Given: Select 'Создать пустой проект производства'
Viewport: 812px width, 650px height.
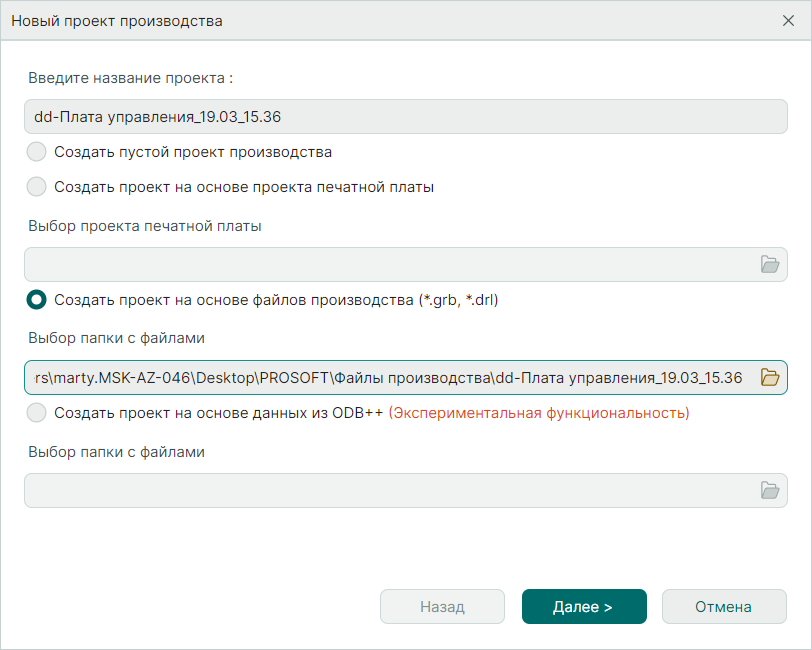Looking at the screenshot, I should [36, 152].
